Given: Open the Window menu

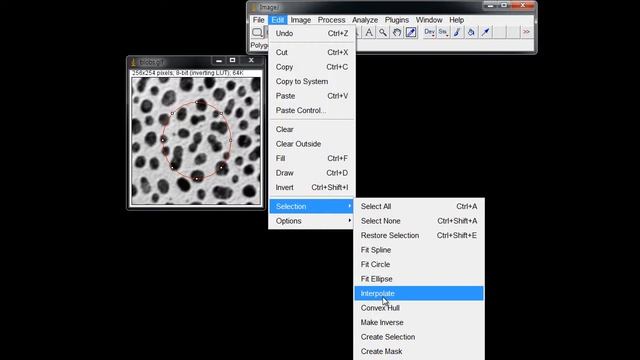Looking at the screenshot, I should tap(429, 20).
